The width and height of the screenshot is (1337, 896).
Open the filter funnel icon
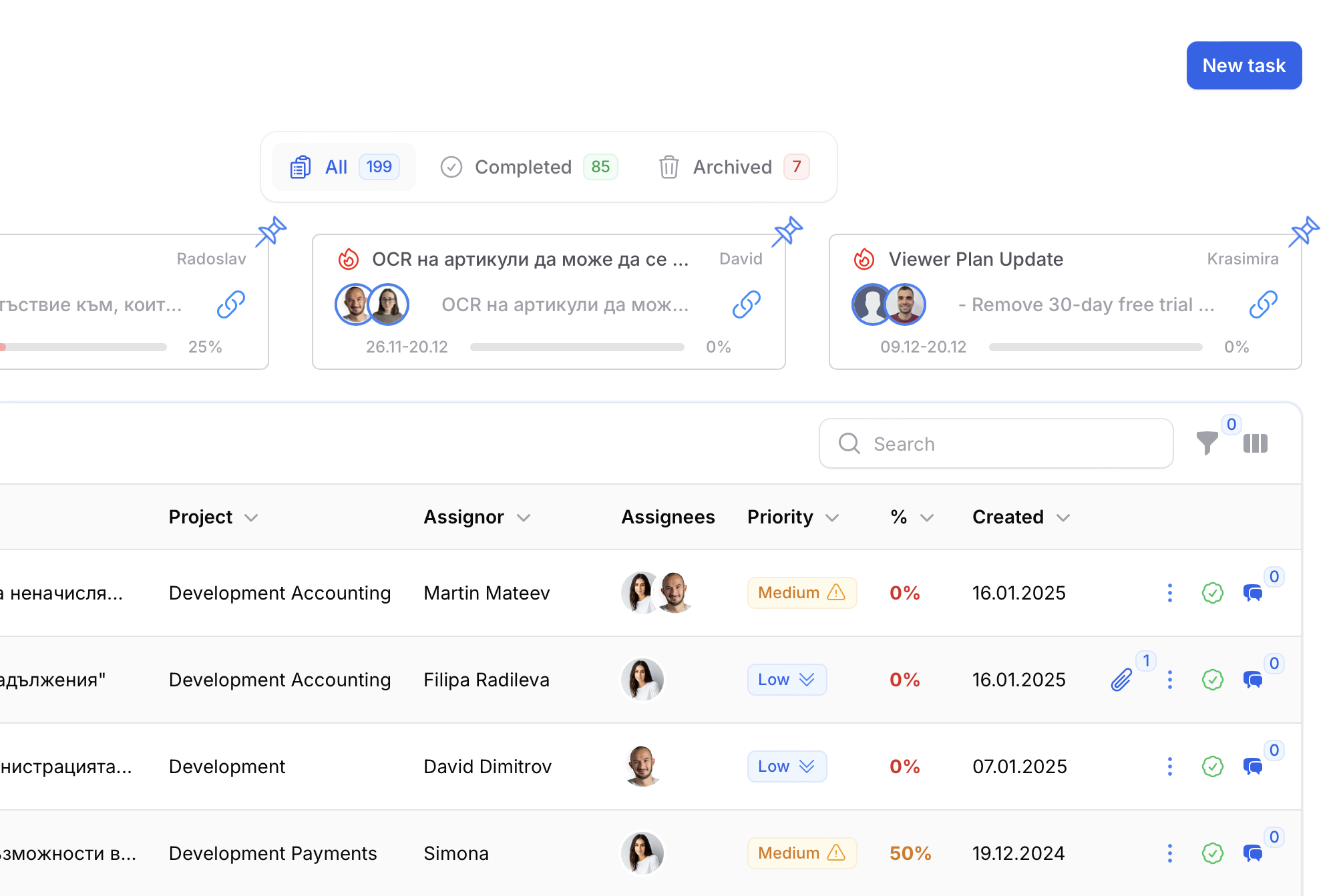tap(1207, 443)
